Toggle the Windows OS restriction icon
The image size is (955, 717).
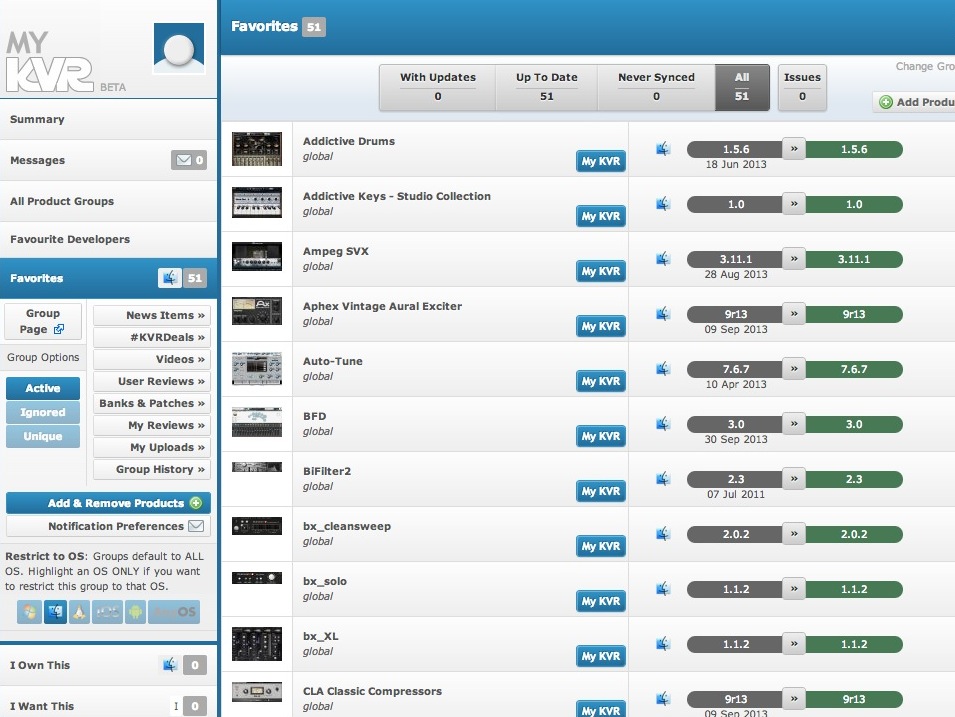tap(29, 612)
